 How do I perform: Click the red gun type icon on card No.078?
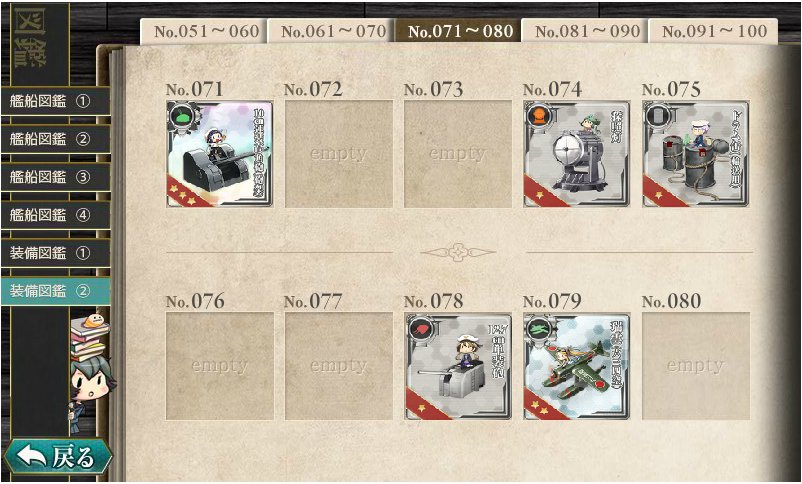(x=419, y=327)
